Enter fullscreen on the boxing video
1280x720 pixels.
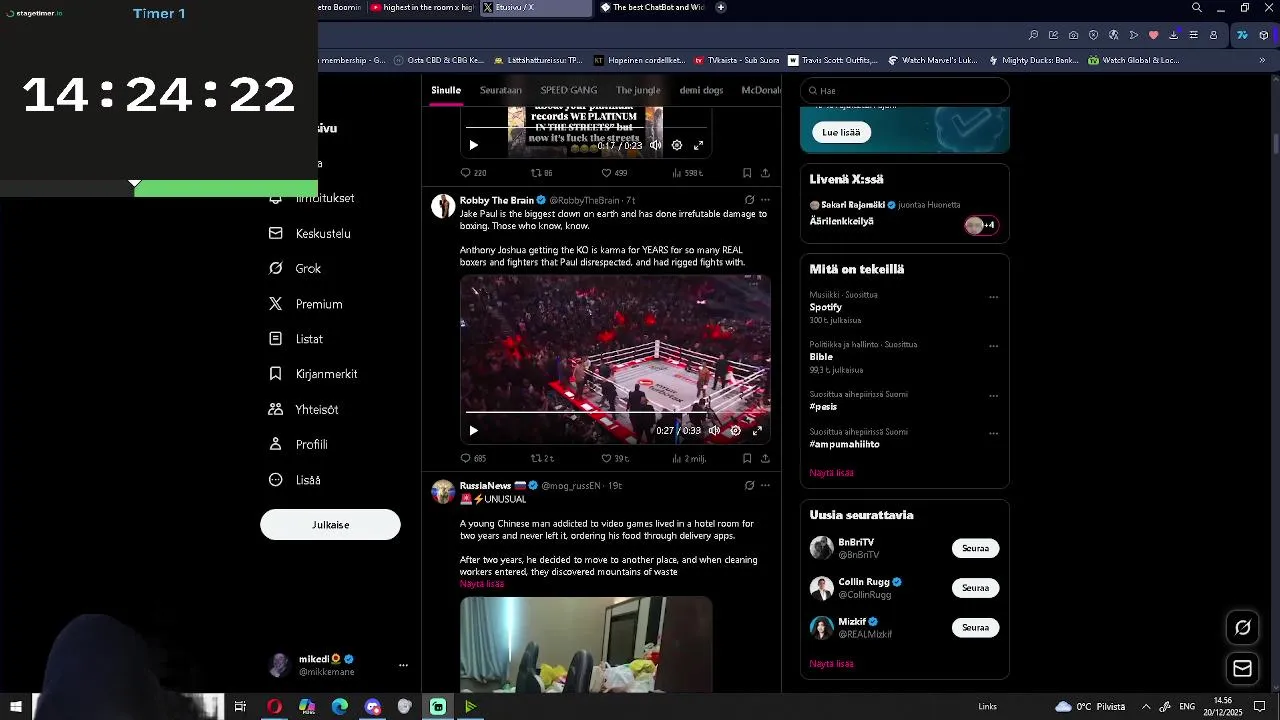(x=757, y=431)
